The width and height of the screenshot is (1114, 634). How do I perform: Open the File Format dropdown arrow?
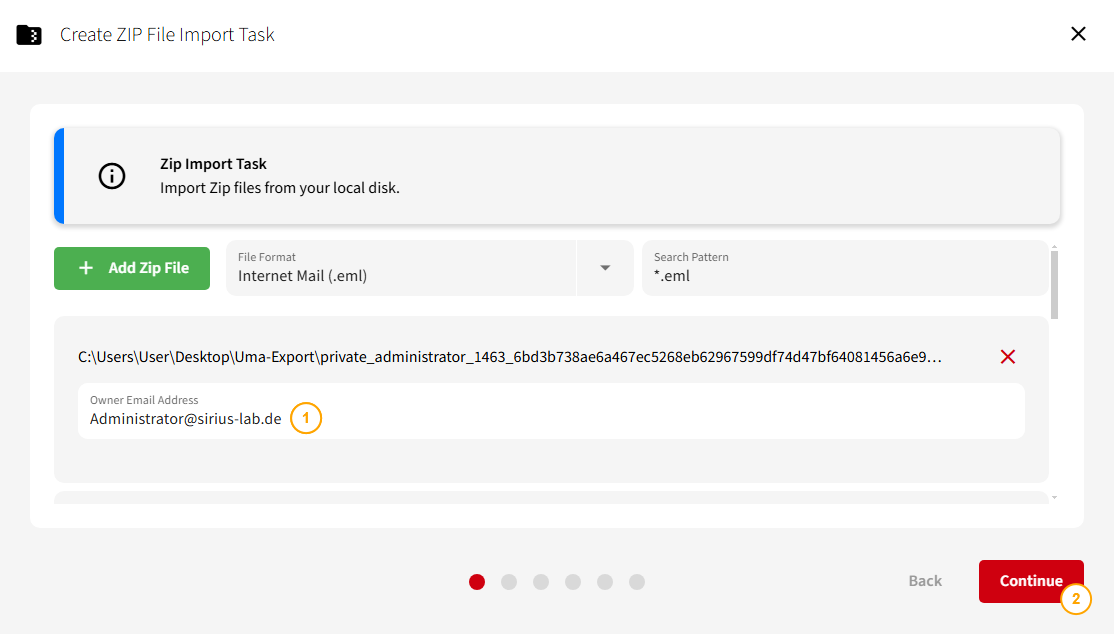605,268
